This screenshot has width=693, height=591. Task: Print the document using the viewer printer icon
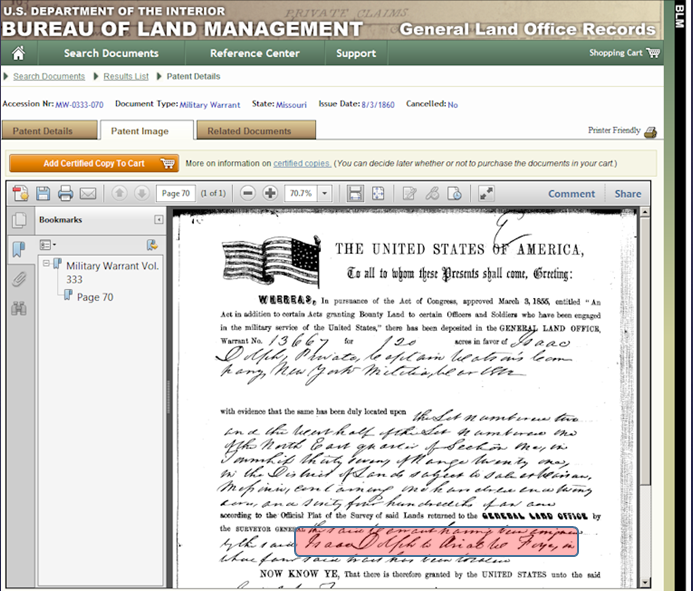click(x=65, y=193)
